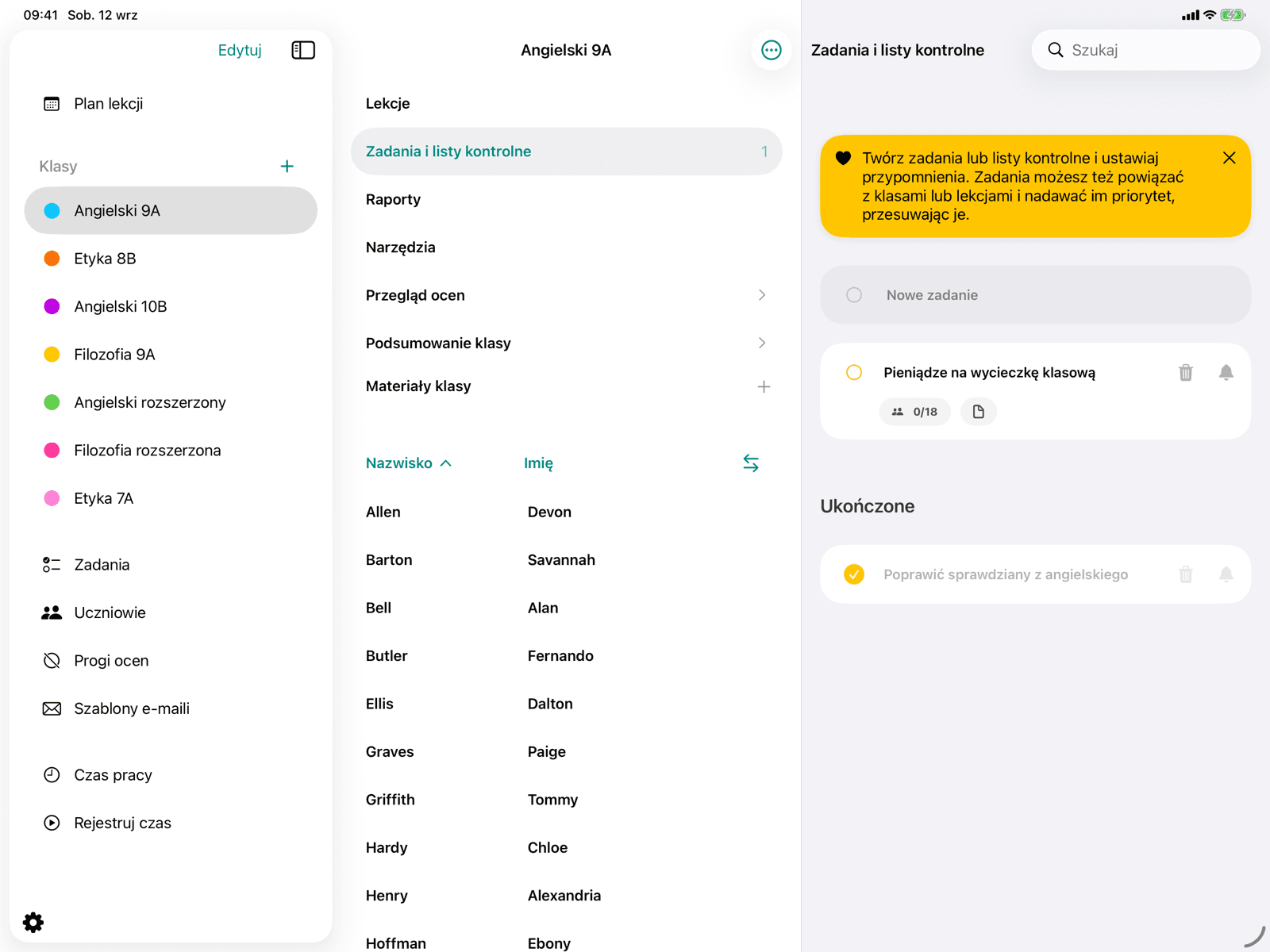Open student Bell Alan row
Viewport: 1270px width, 952px height.
pyautogui.click(x=567, y=608)
